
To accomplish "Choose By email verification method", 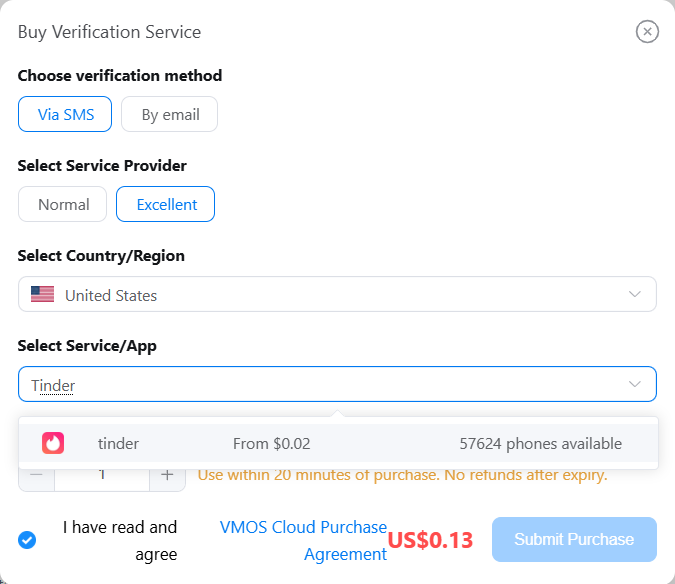I will 170,114.
